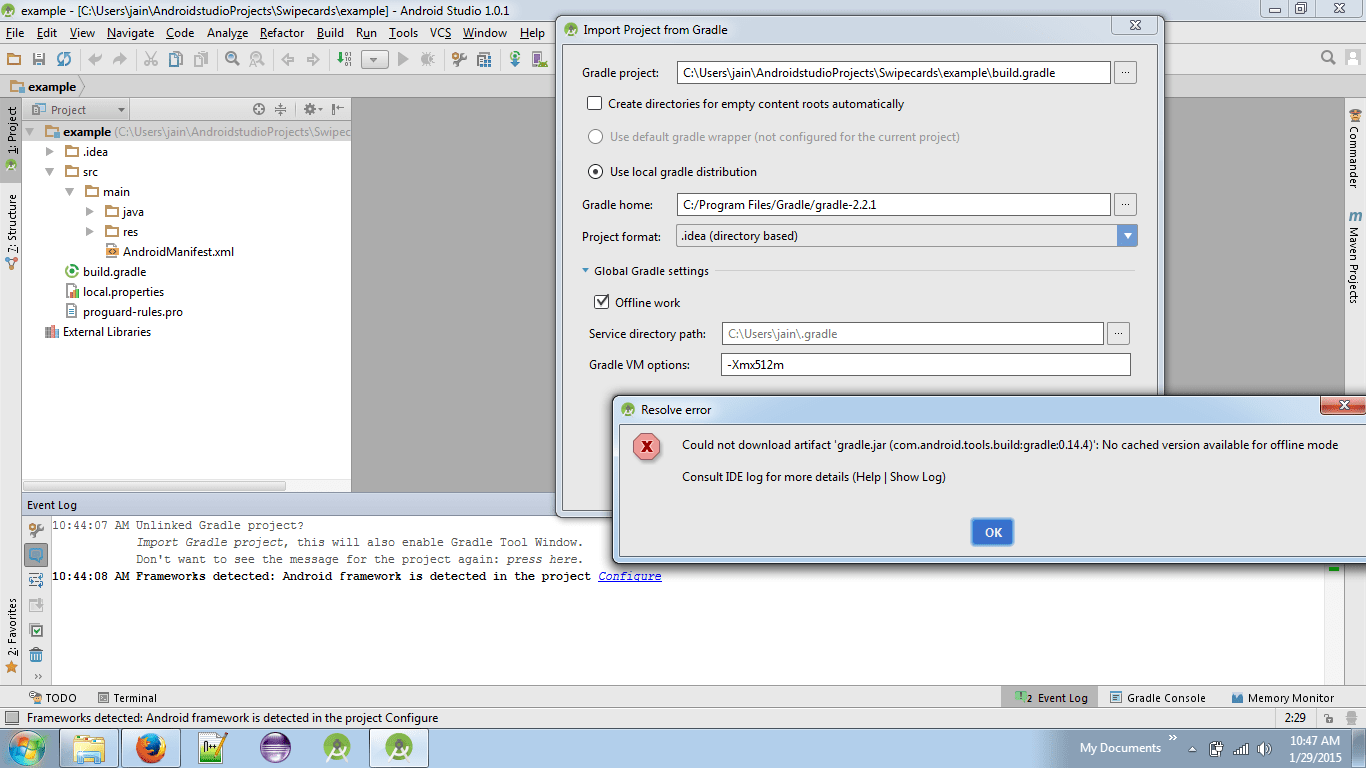Select build.gradle in project tree

[x=105, y=272]
